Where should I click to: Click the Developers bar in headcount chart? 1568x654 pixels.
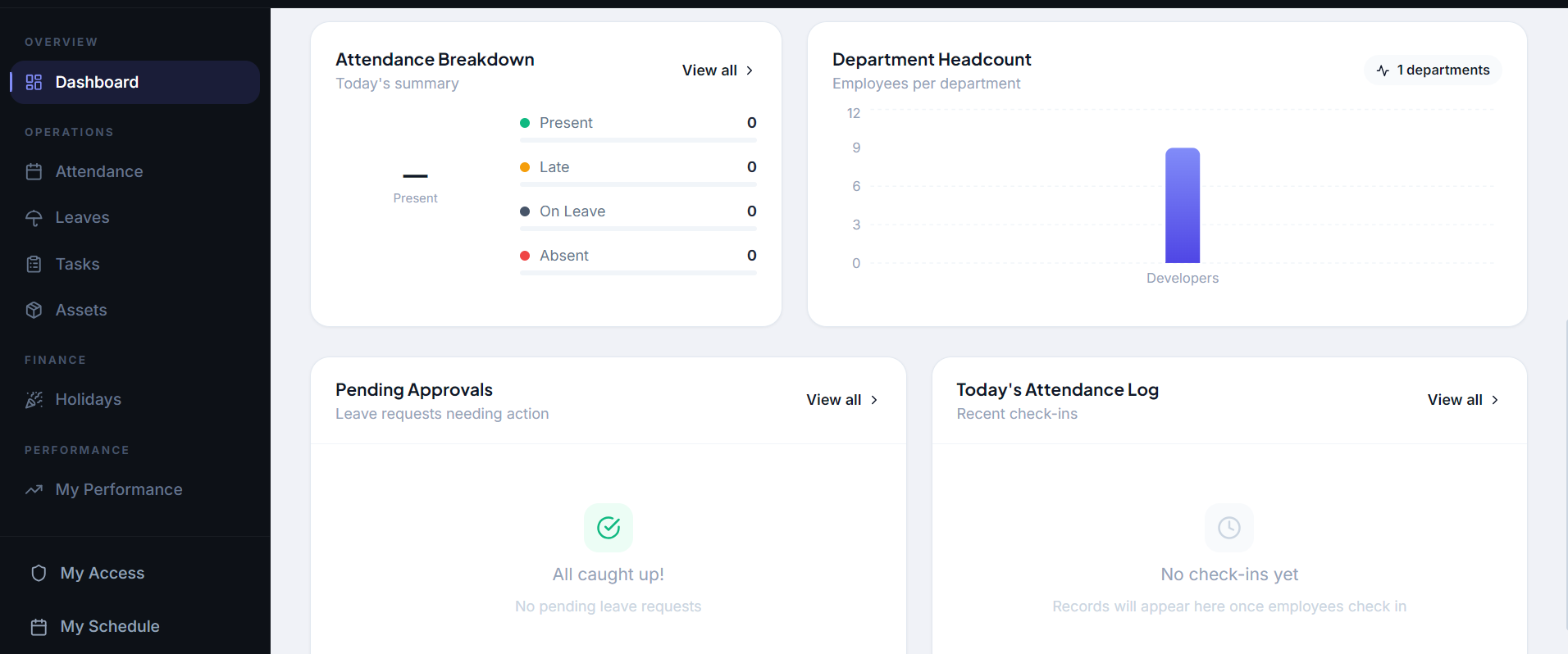[1183, 206]
